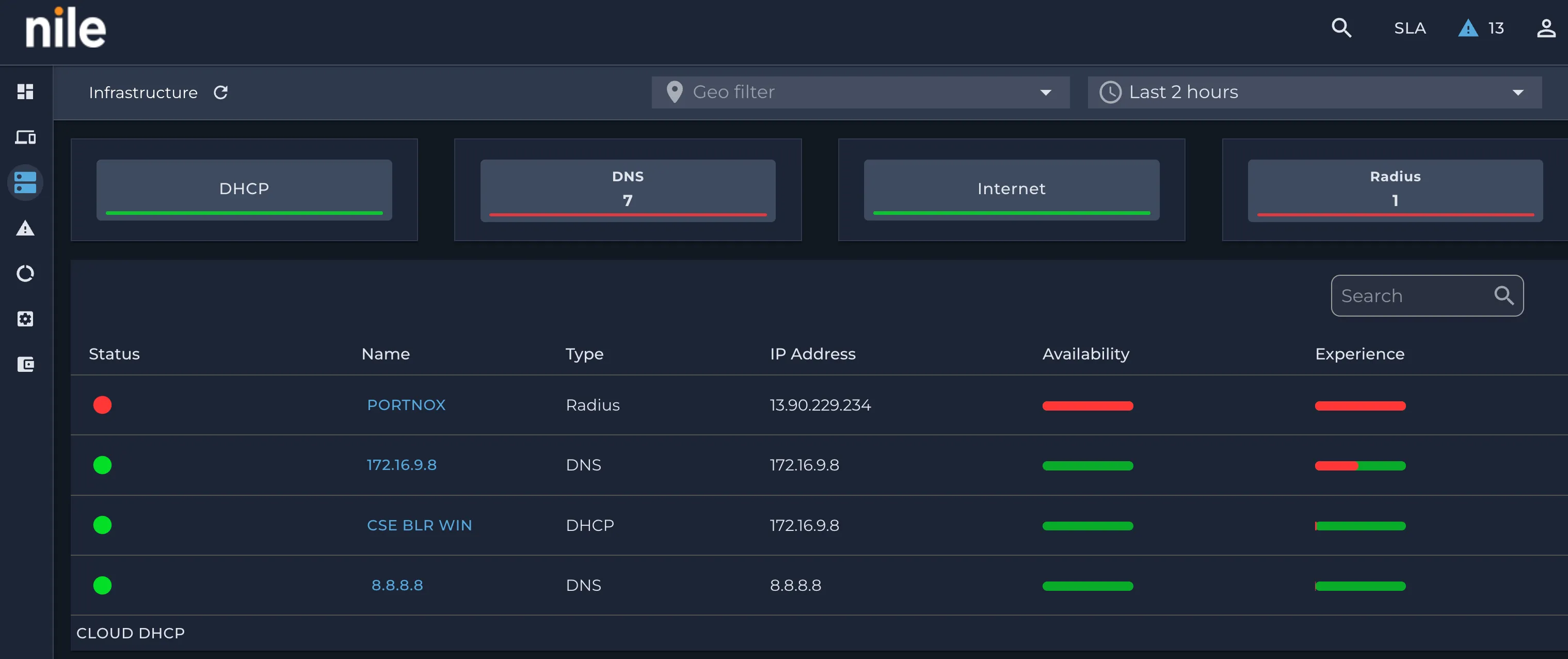
Task: Click the nile logo
Action: pos(66,28)
